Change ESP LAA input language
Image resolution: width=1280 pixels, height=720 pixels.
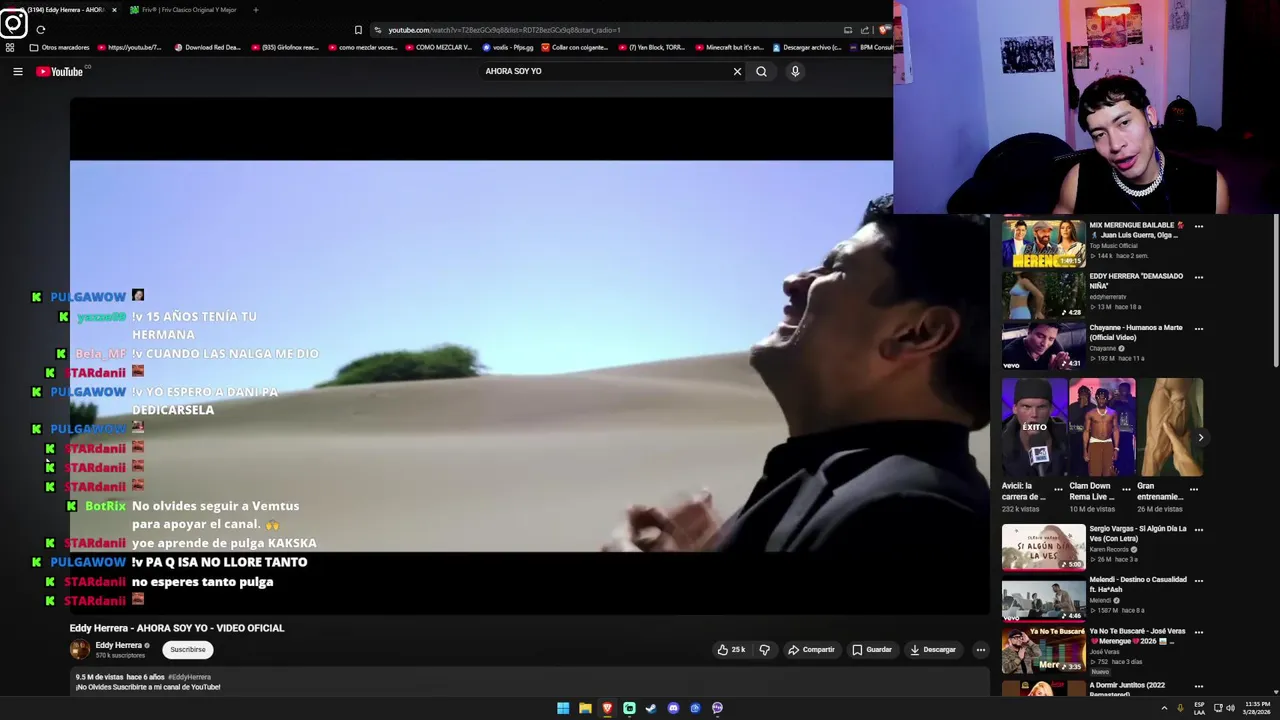click(1199, 708)
